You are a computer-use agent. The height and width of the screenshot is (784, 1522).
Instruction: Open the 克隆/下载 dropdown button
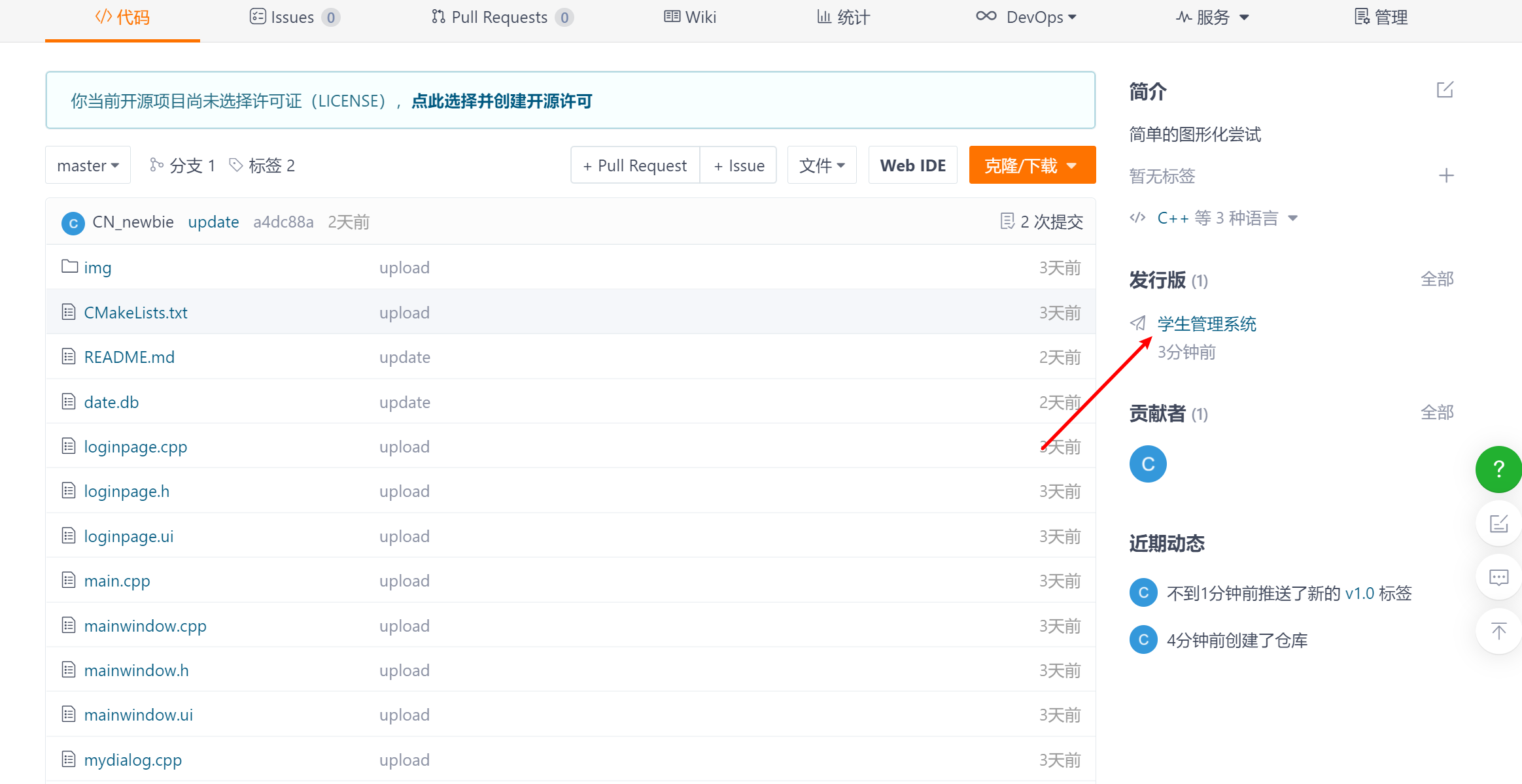(x=1031, y=165)
